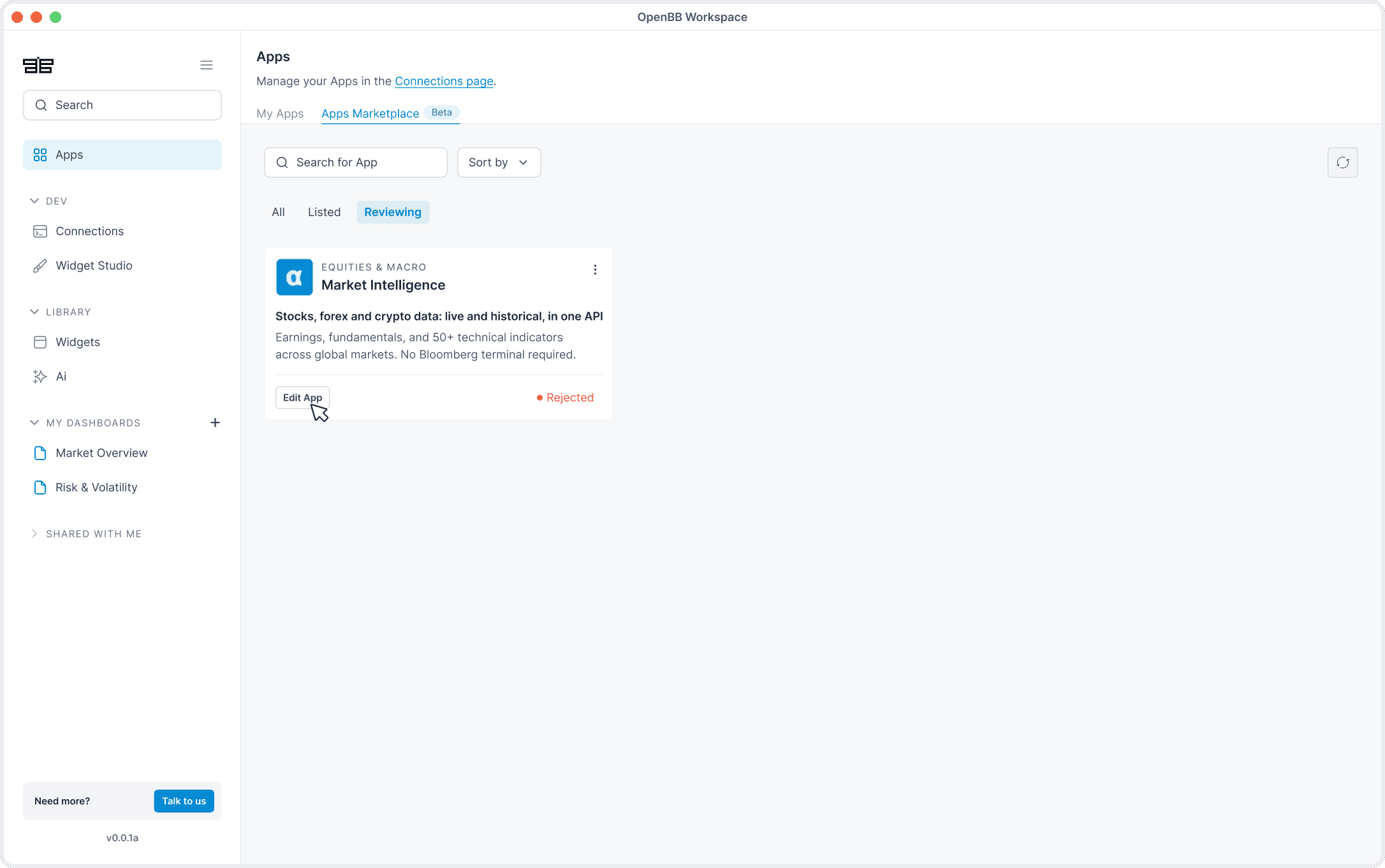Click the Need more? text

point(62,801)
